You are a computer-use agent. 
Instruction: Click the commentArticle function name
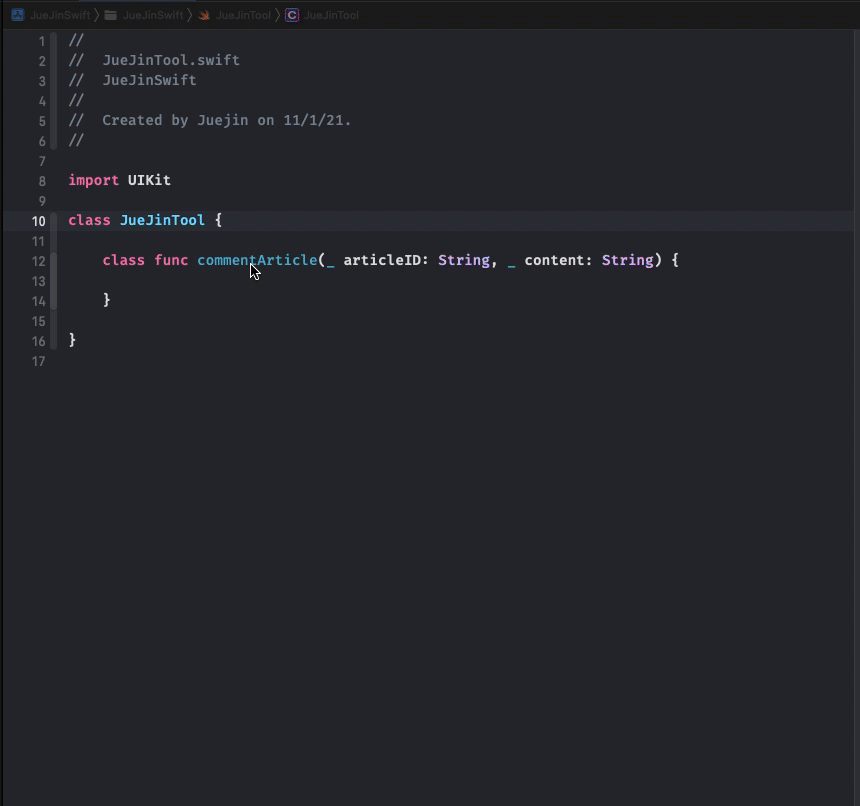258,260
